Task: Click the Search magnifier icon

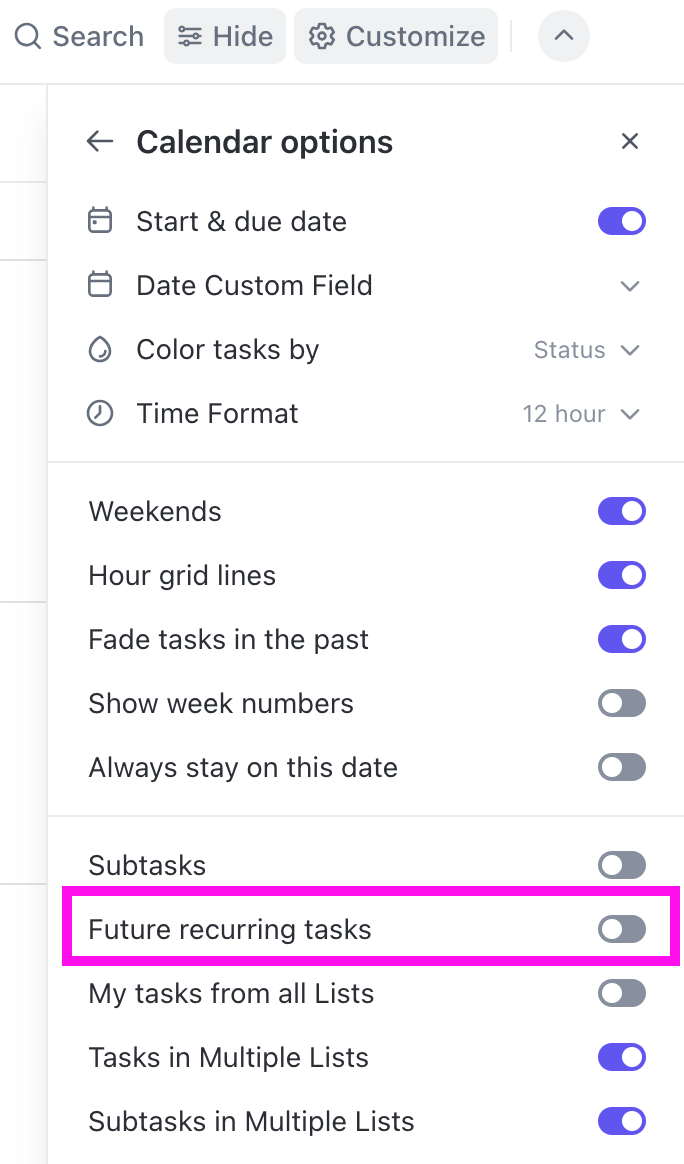Action: coord(28,36)
